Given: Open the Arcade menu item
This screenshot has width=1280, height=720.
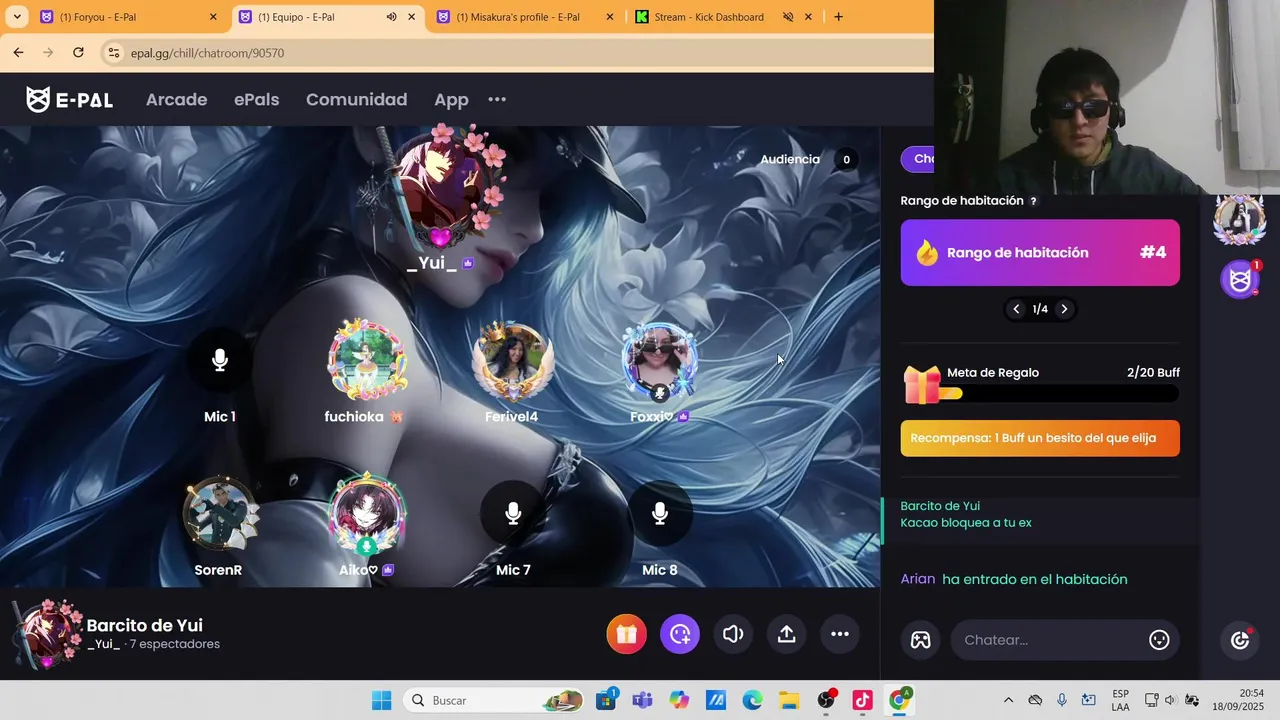Looking at the screenshot, I should pos(176,99).
